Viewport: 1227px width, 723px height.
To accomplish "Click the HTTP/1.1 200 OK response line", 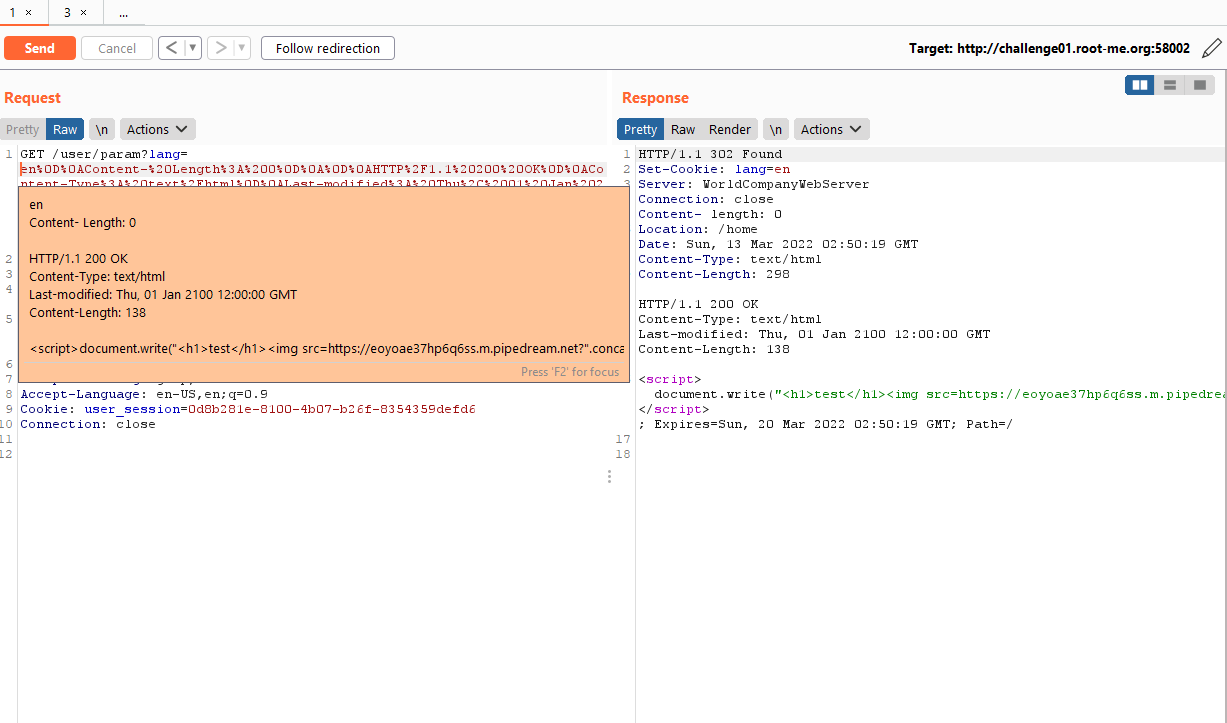I will point(698,304).
